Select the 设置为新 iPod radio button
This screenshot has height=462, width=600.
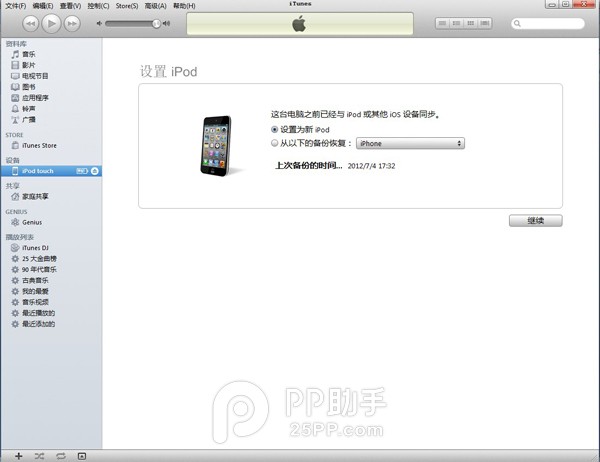tap(274, 130)
